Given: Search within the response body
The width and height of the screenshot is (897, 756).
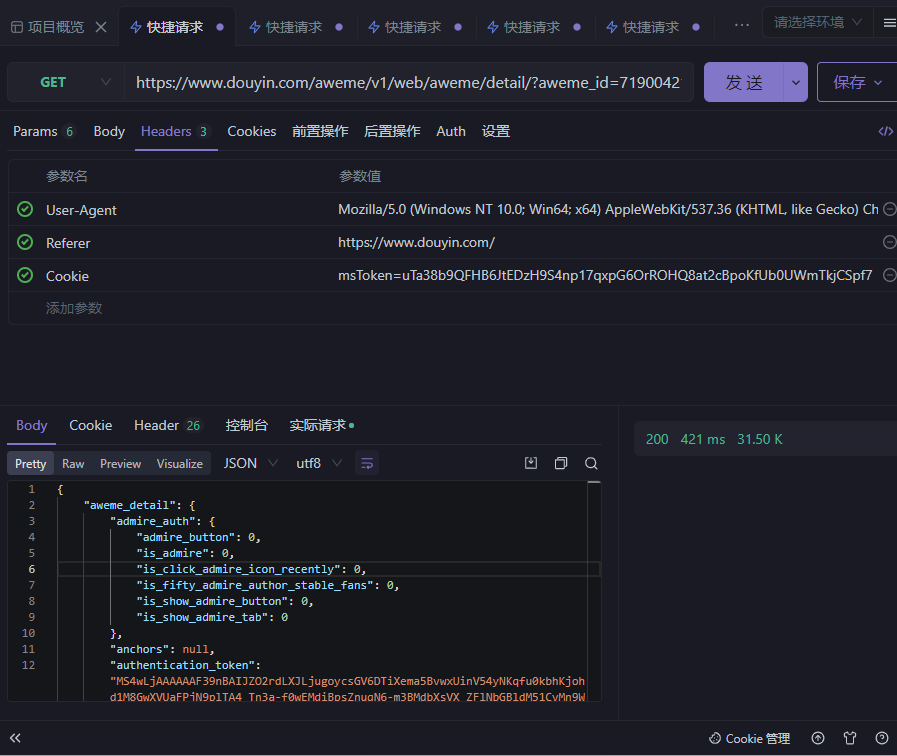Looking at the screenshot, I should click(591, 463).
